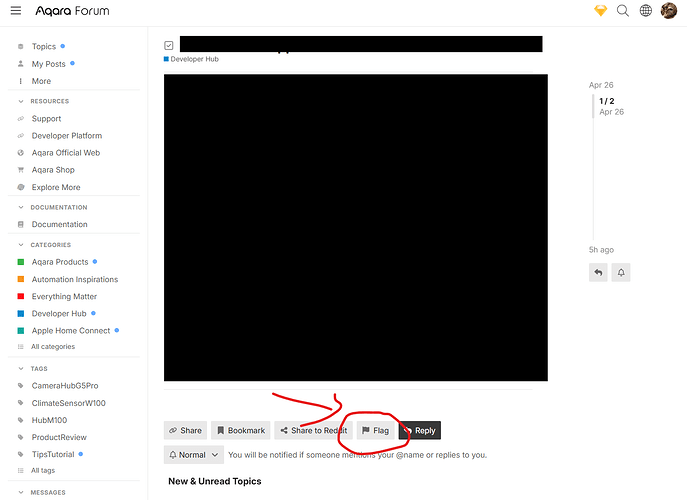Open Developer Platform link
The image size is (687, 500).
(67, 136)
